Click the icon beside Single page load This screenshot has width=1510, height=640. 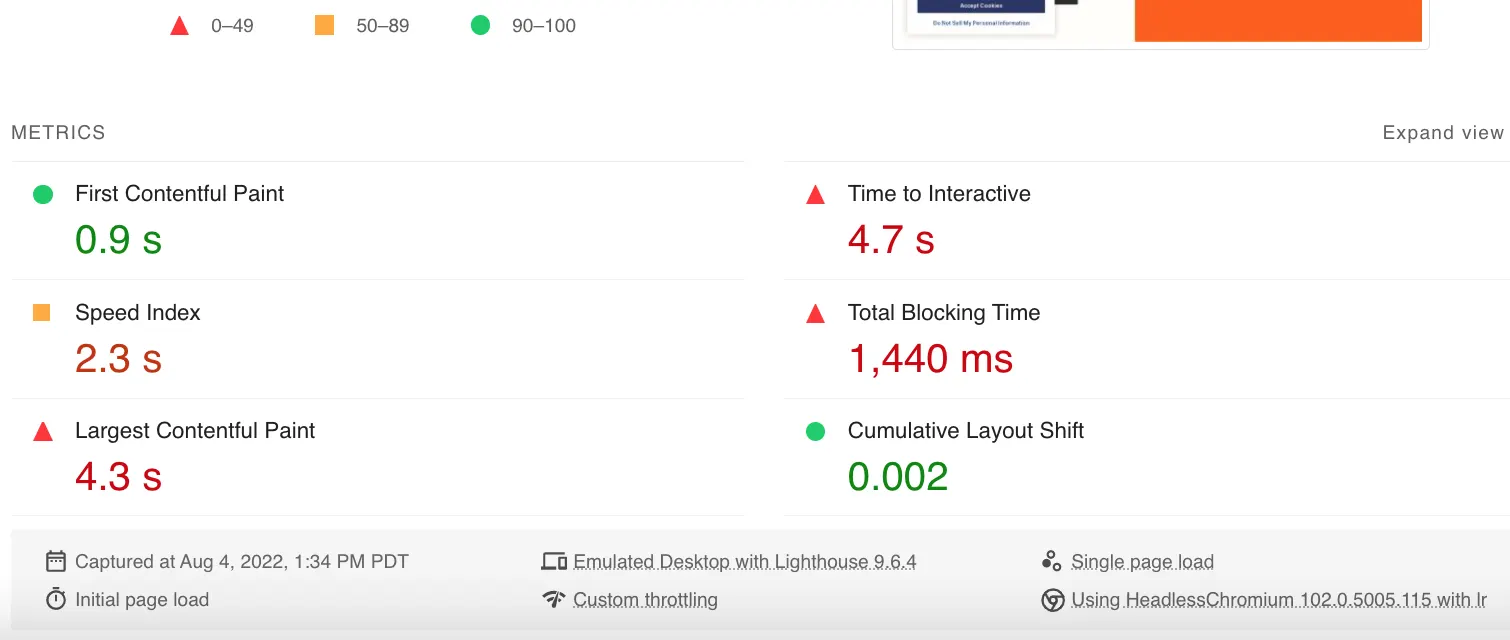[x=1051, y=561]
